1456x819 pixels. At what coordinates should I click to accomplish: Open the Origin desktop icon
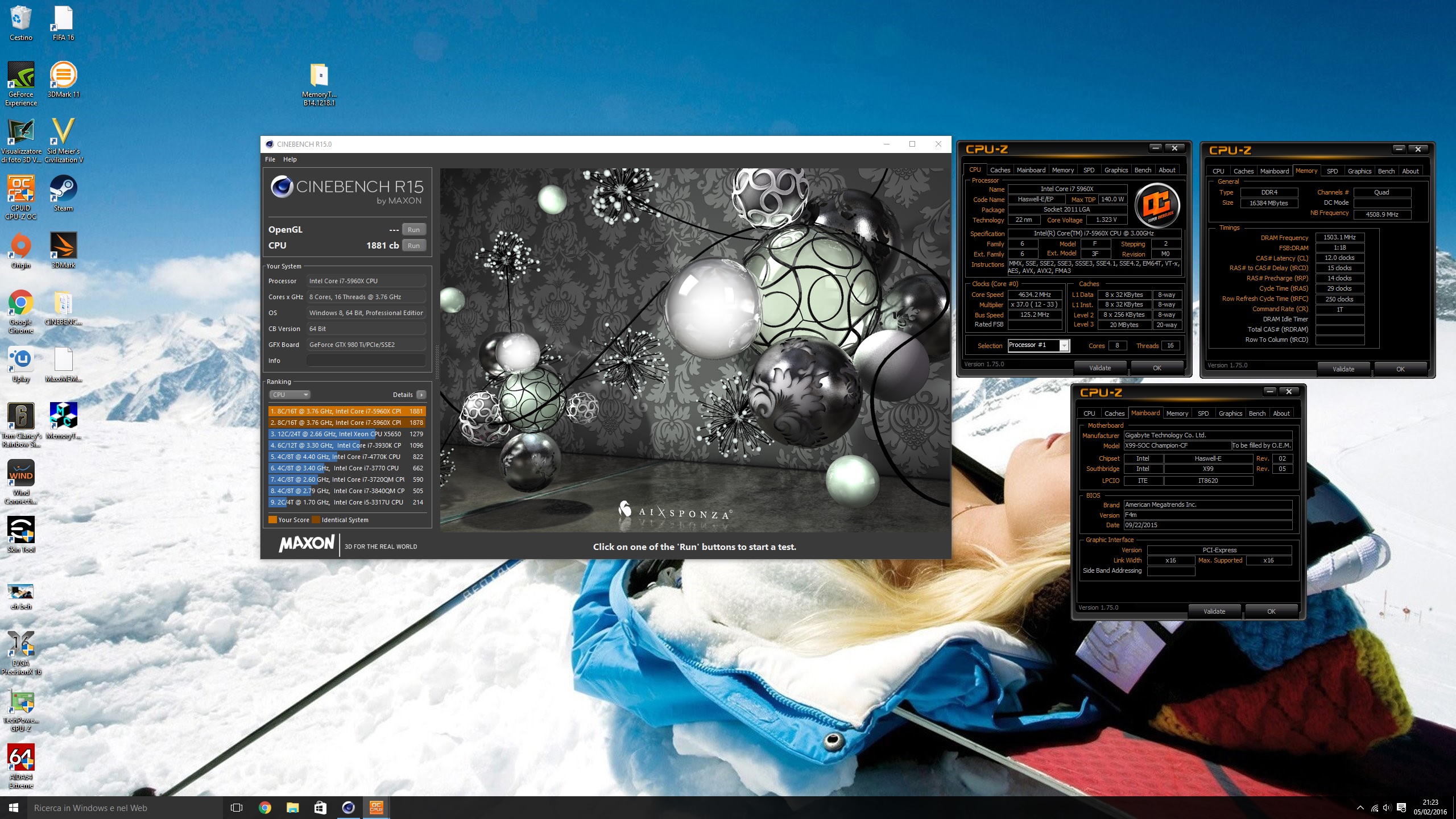(x=21, y=250)
